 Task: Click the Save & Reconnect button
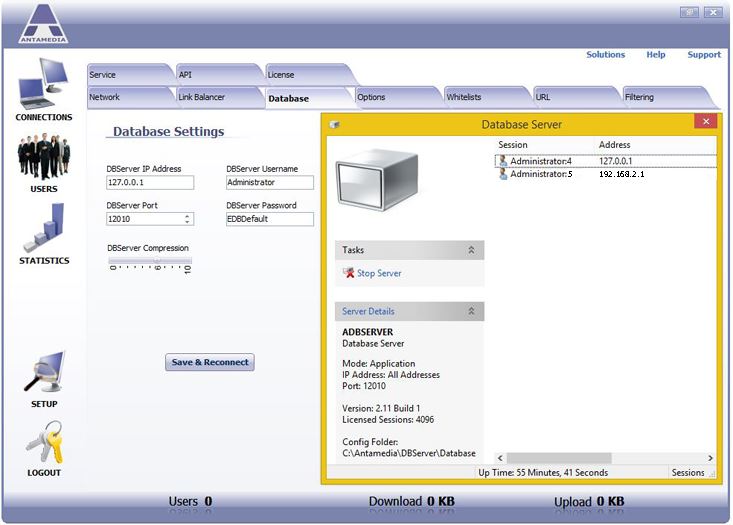[x=210, y=362]
